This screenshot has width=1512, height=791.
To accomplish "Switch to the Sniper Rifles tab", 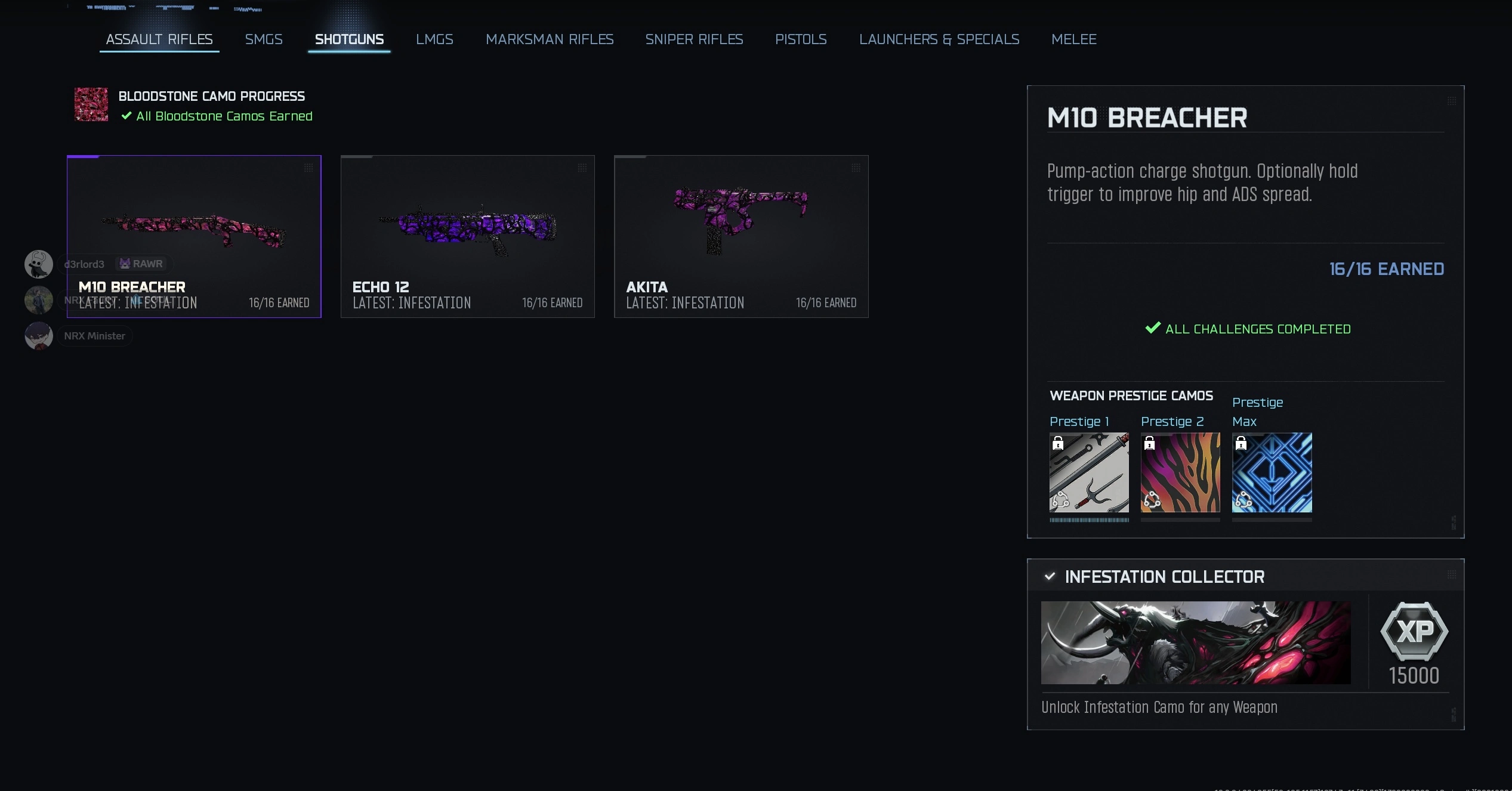I will (x=694, y=39).
